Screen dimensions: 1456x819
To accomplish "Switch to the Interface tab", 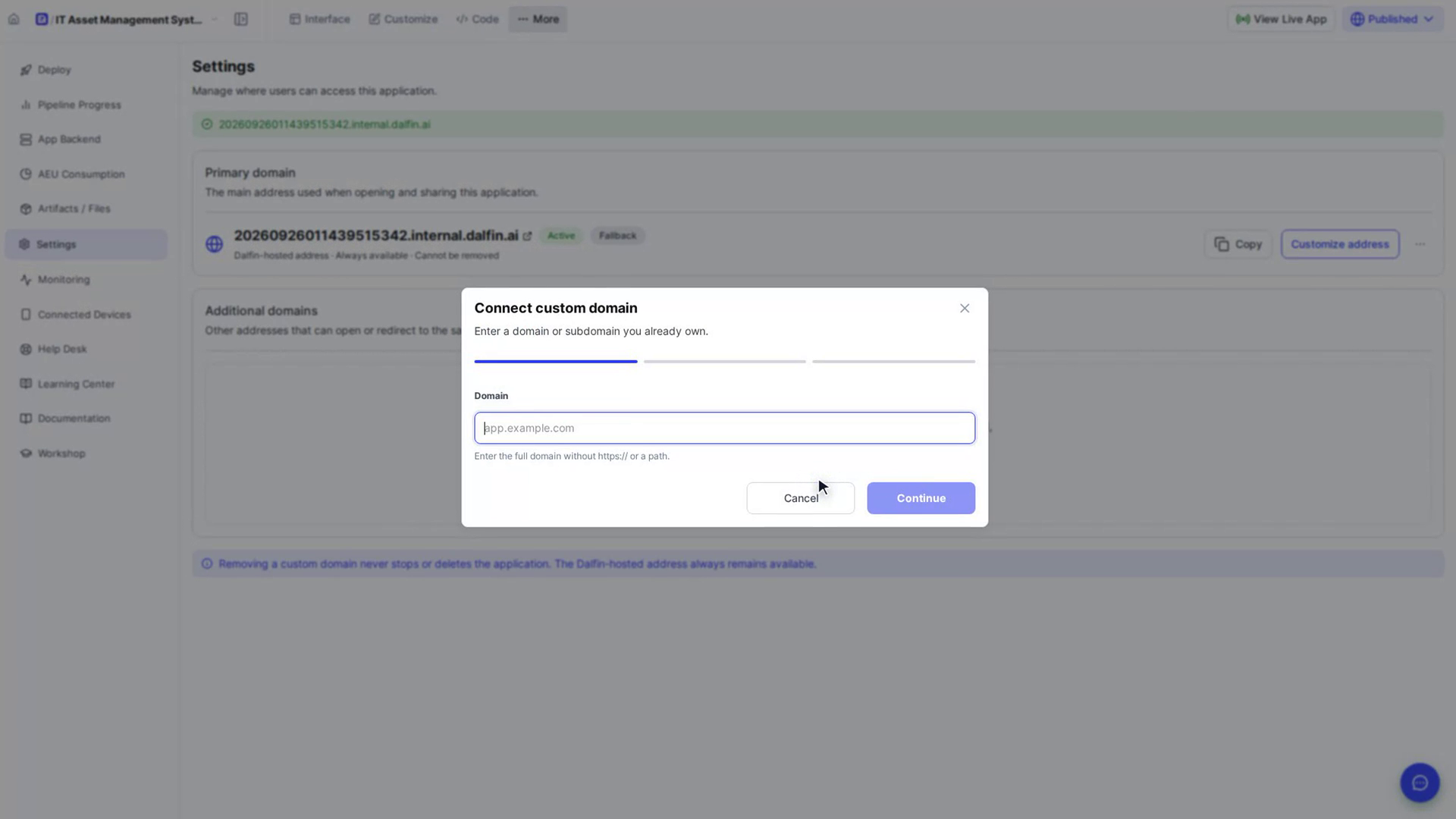I will click(x=319, y=19).
